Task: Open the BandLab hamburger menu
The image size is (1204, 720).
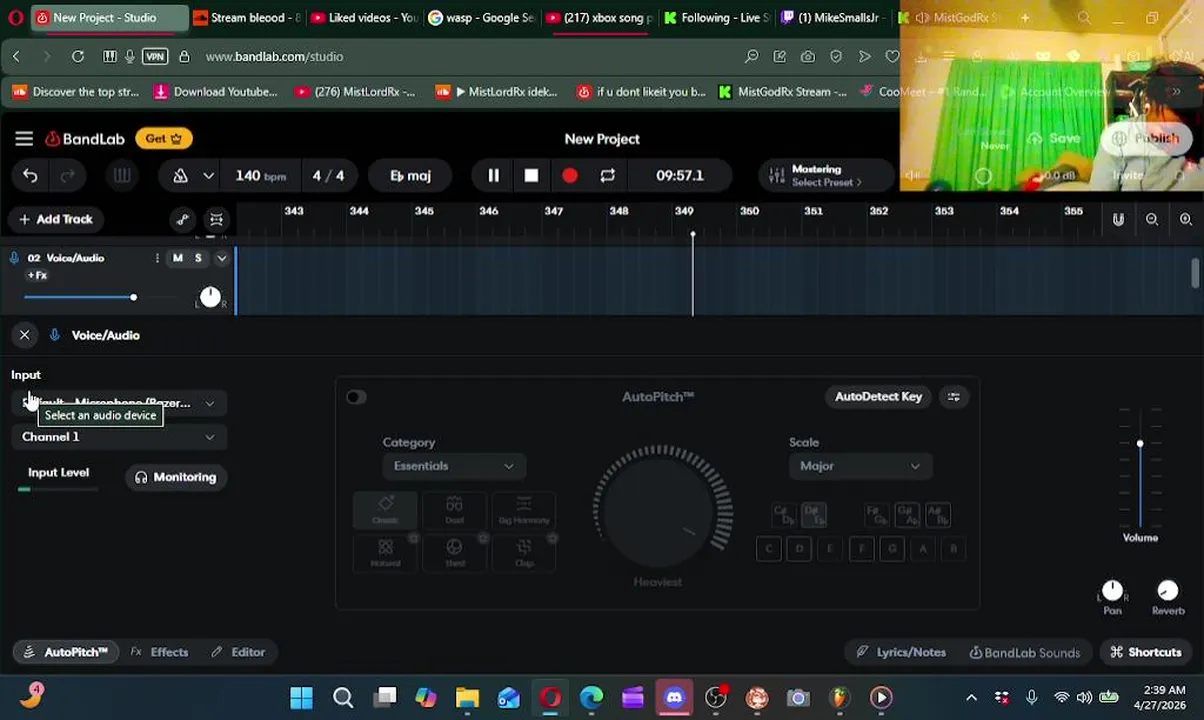Action: (24, 139)
